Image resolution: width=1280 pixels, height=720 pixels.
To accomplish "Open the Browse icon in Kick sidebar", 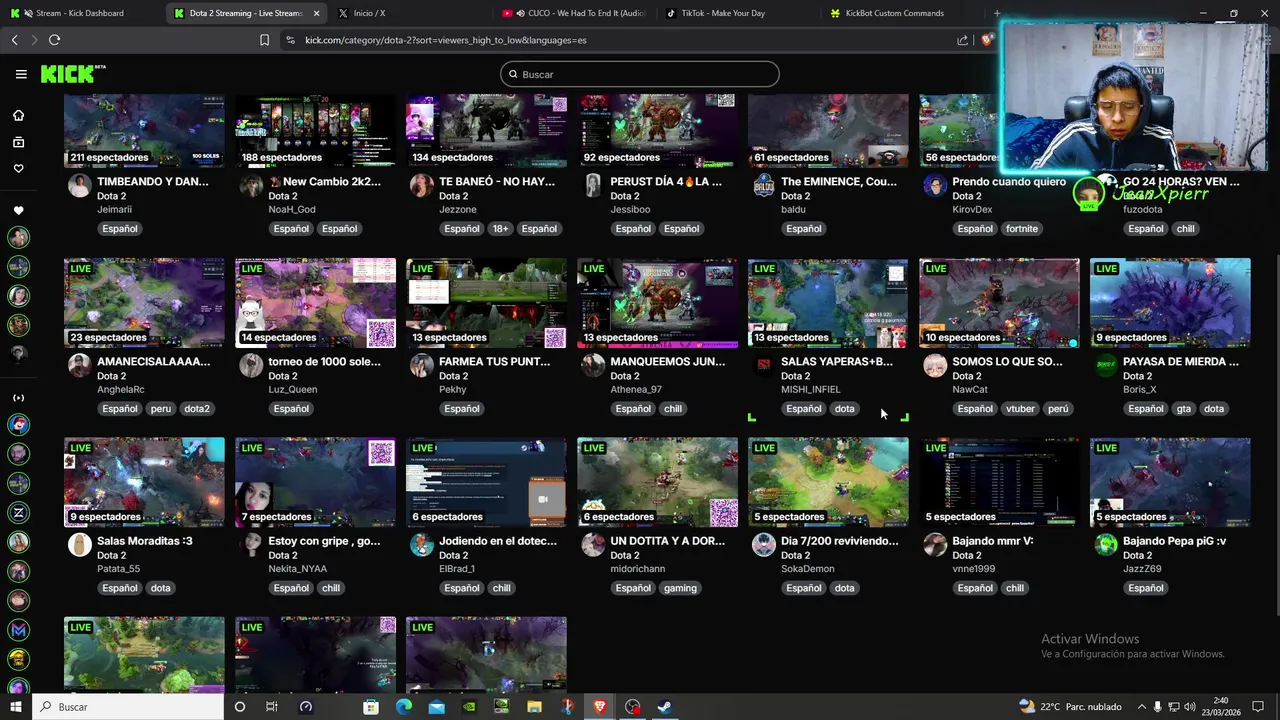I will 18,142.
